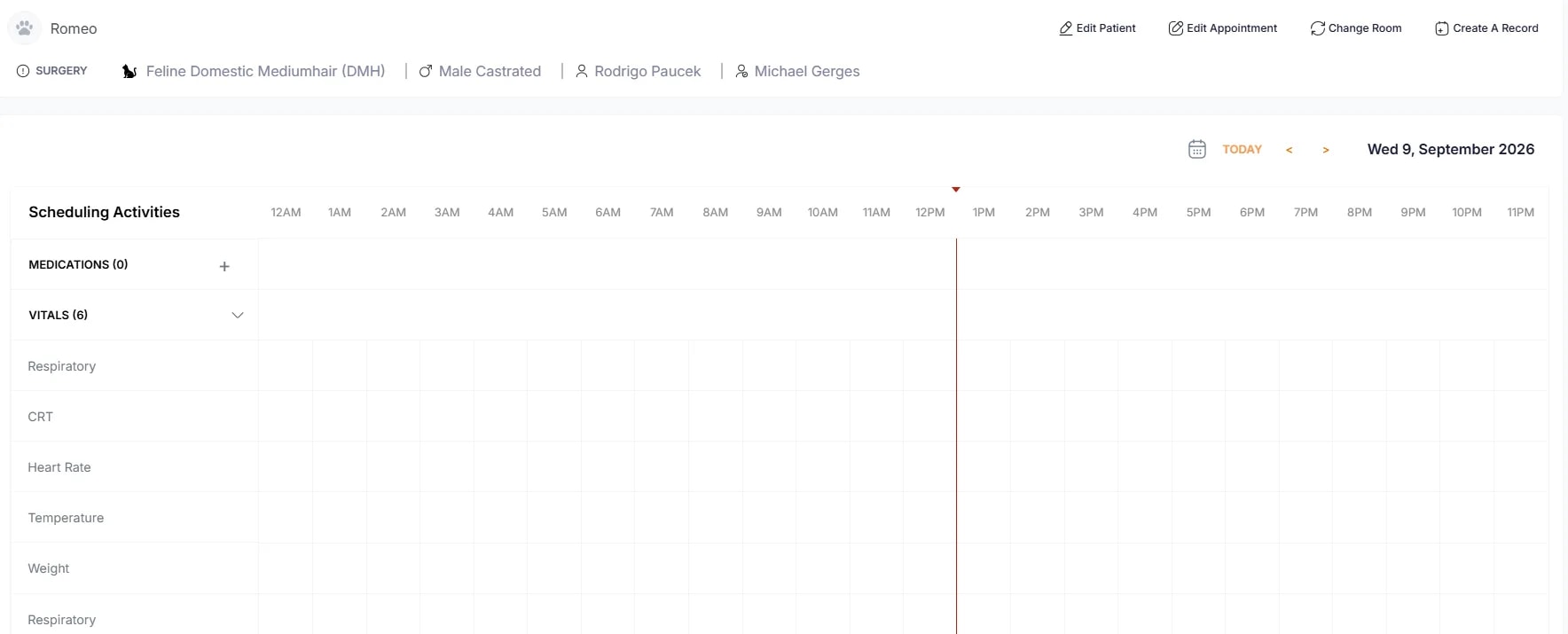Go to the previous day arrow
This screenshot has width=1568, height=634.
pos(1289,150)
